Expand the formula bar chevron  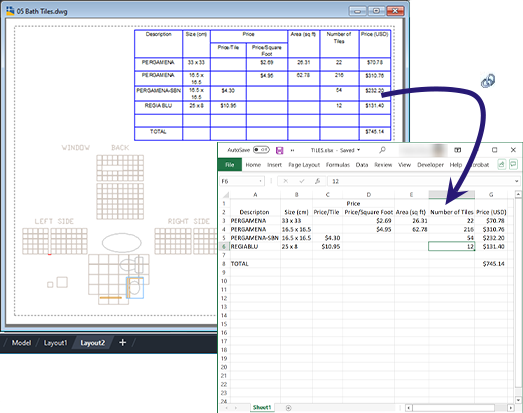click(516, 181)
